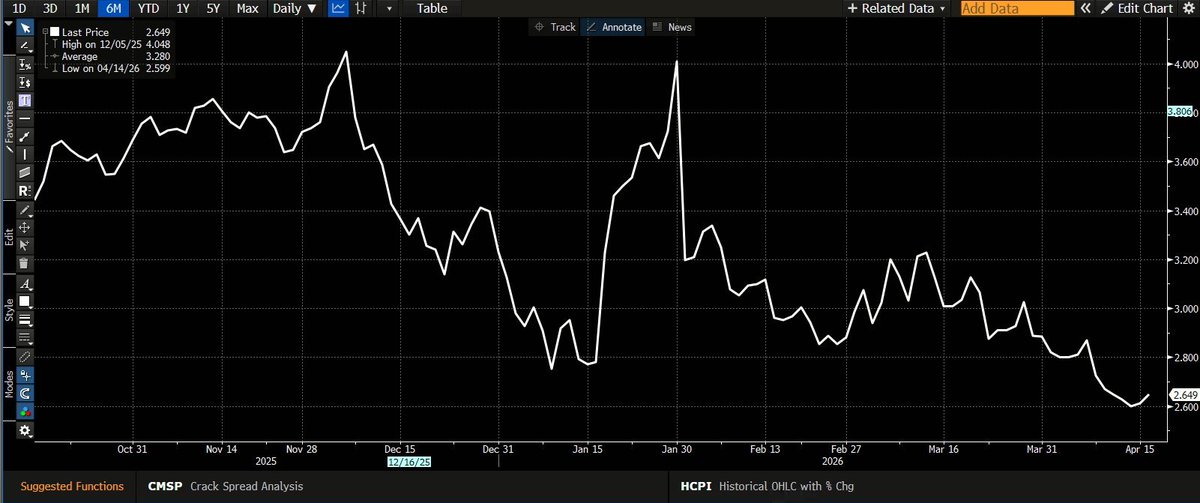Toggle Annotate mode
Screen dimensions: 1200x503
pyautogui.click(x=614, y=27)
